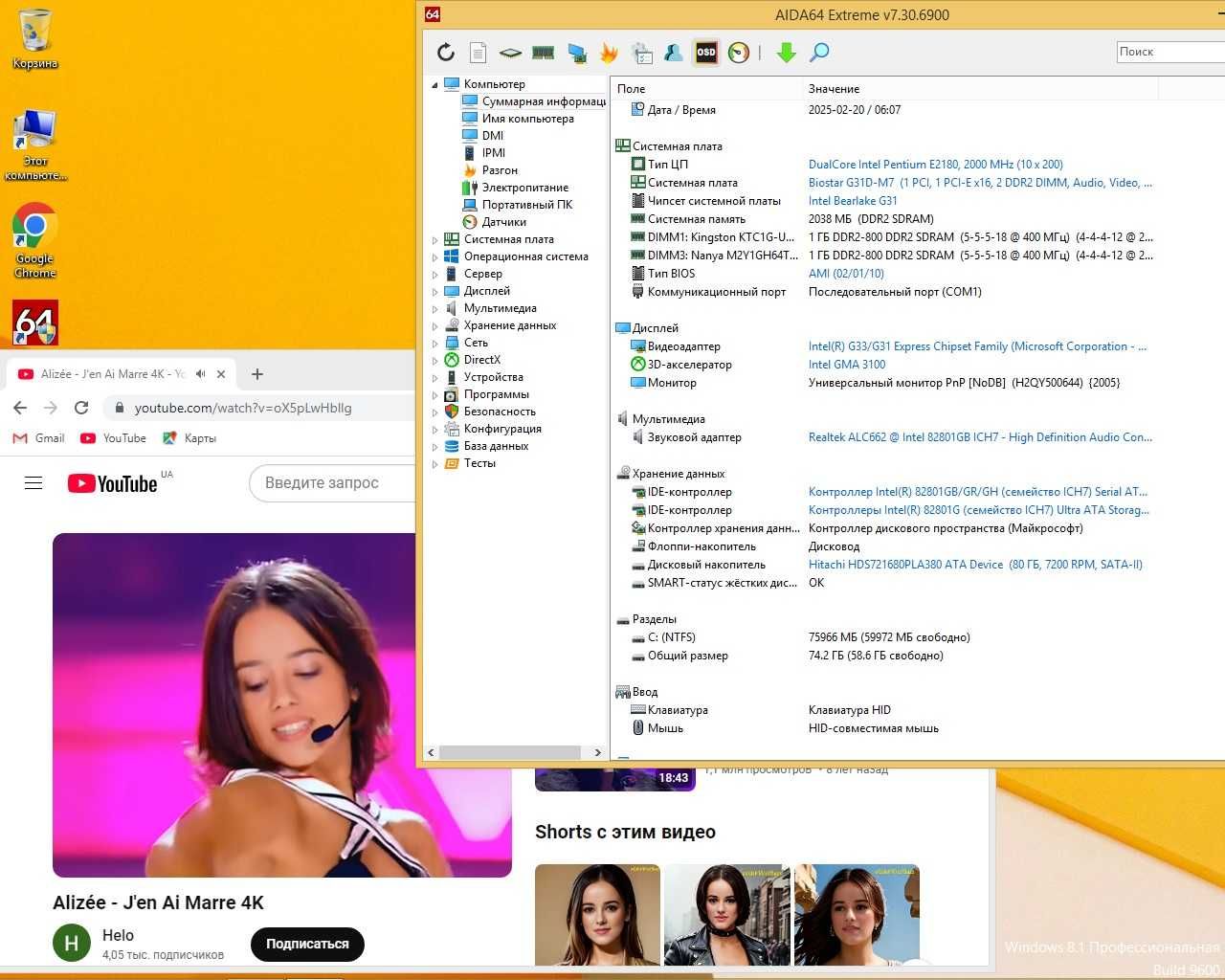Image resolution: width=1225 pixels, height=980 pixels.
Task: Click the Recycle Bin (Корзина) desktop icon
Action: pyautogui.click(x=35, y=38)
